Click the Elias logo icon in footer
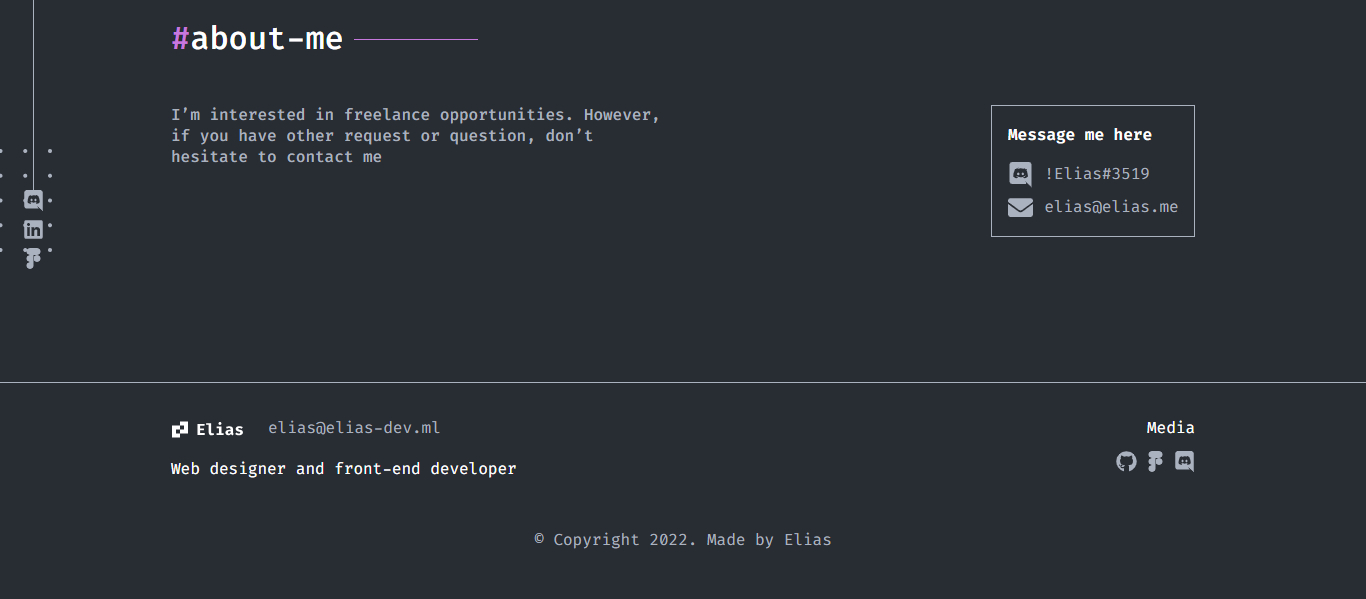The width and height of the screenshot is (1366, 599). click(180, 429)
